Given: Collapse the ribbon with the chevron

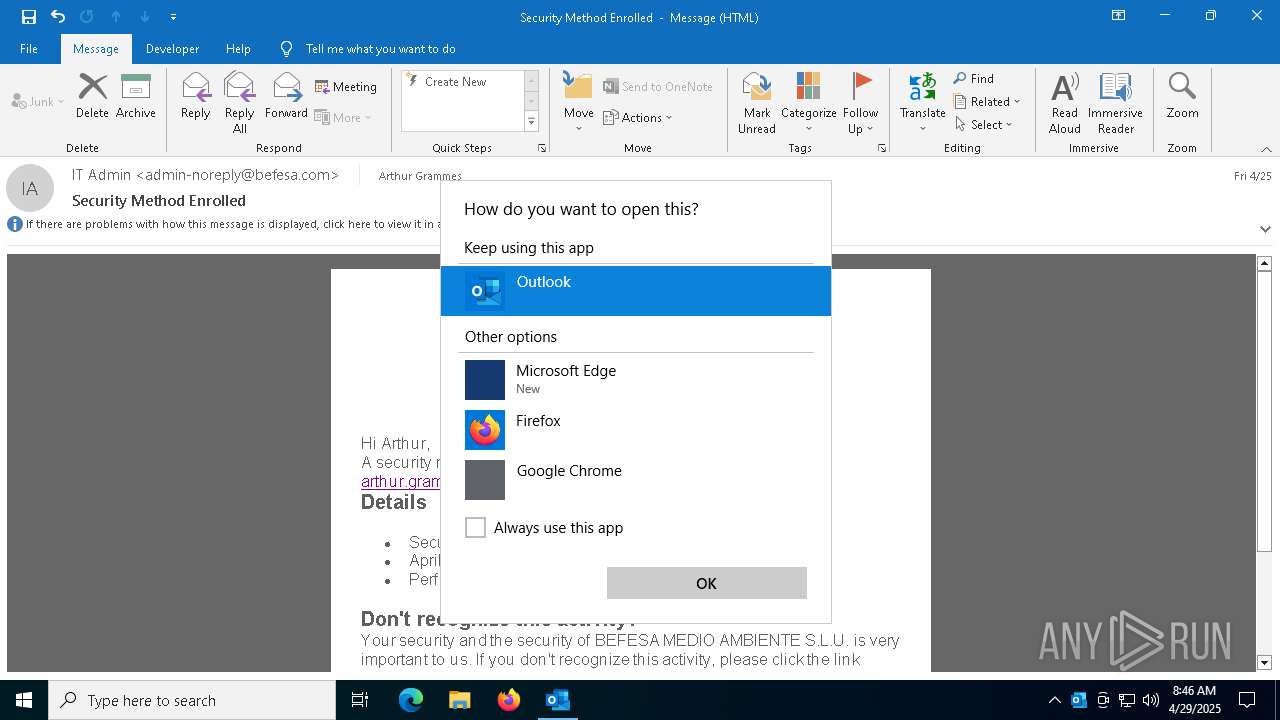Looking at the screenshot, I should click(x=1266, y=149).
